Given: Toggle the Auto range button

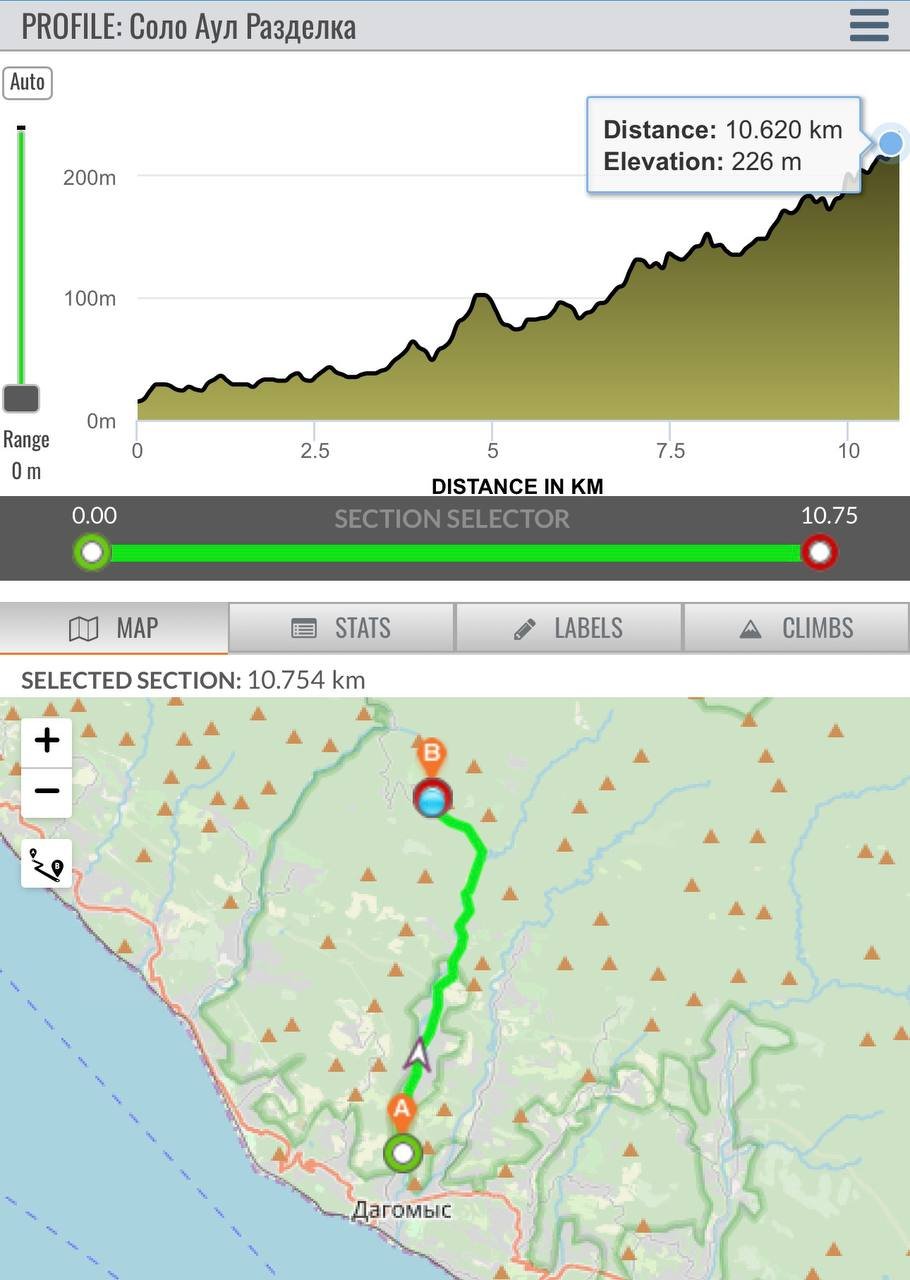Looking at the screenshot, I should (x=27, y=82).
